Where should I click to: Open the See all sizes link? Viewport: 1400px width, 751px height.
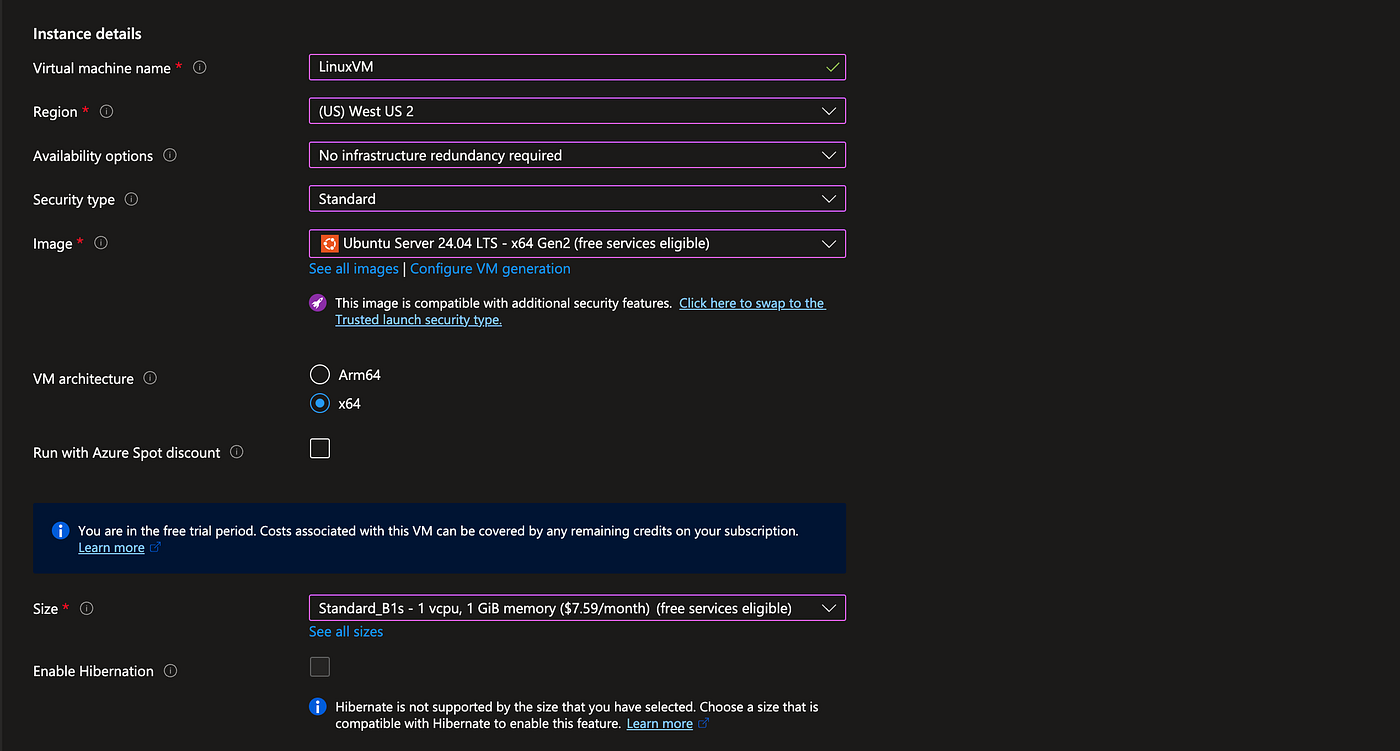346,632
